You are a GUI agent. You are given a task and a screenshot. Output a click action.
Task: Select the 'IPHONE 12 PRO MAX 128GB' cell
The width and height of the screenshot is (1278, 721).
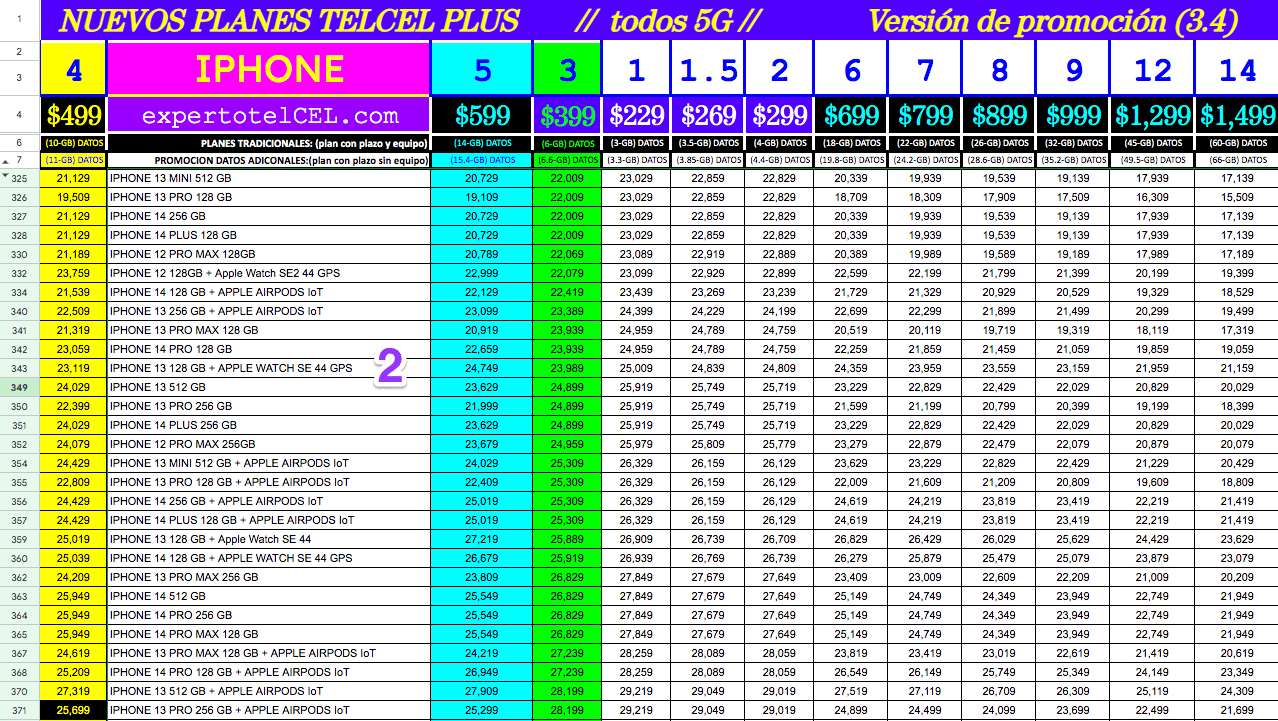[x=269, y=254]
